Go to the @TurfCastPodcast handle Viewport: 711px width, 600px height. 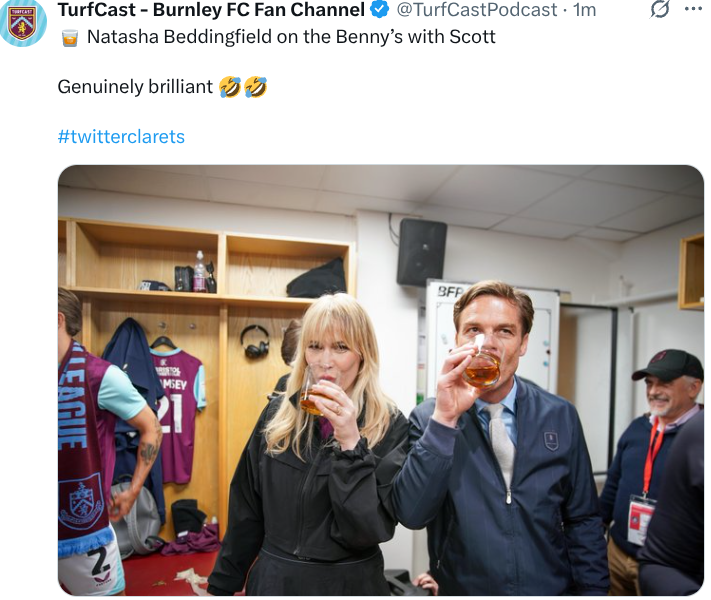pyautogui.click(x=477, y=10)
